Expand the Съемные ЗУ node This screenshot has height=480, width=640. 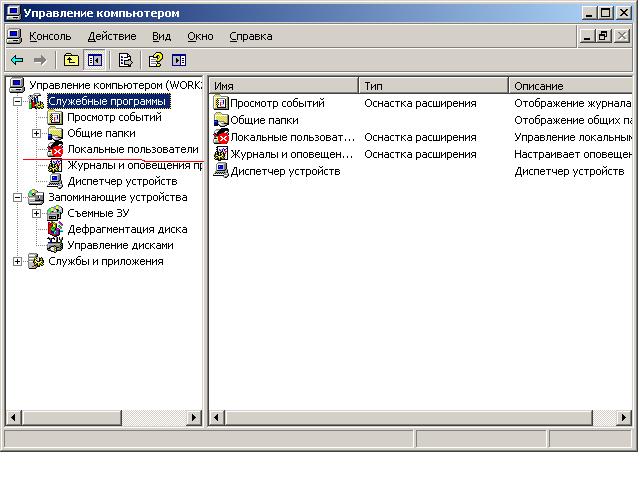[36, 213]
